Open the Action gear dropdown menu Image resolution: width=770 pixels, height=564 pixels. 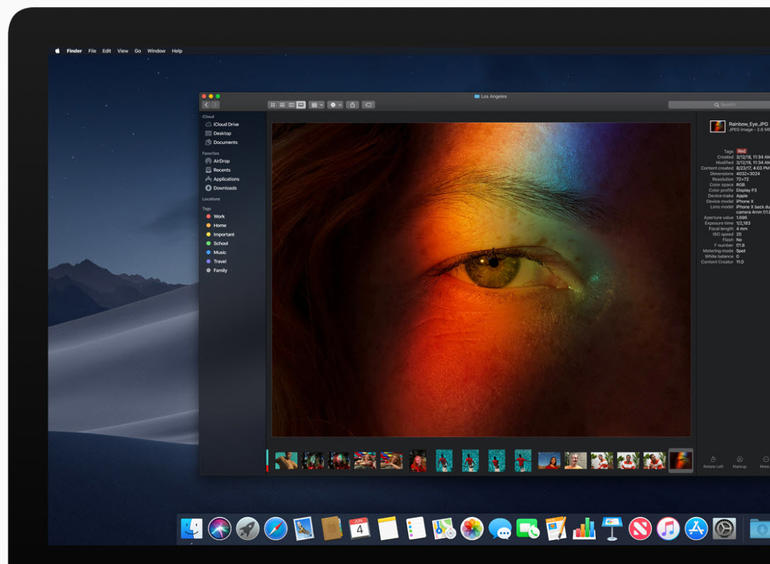pyautogui.click(x=335, y=105)
